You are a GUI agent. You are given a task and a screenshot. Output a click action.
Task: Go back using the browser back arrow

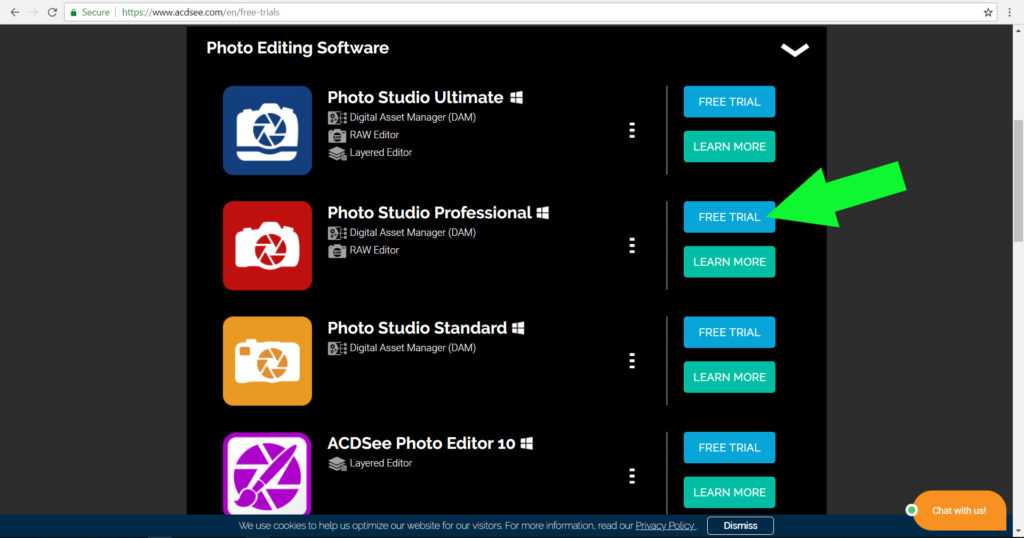click(x=14, y=12)
